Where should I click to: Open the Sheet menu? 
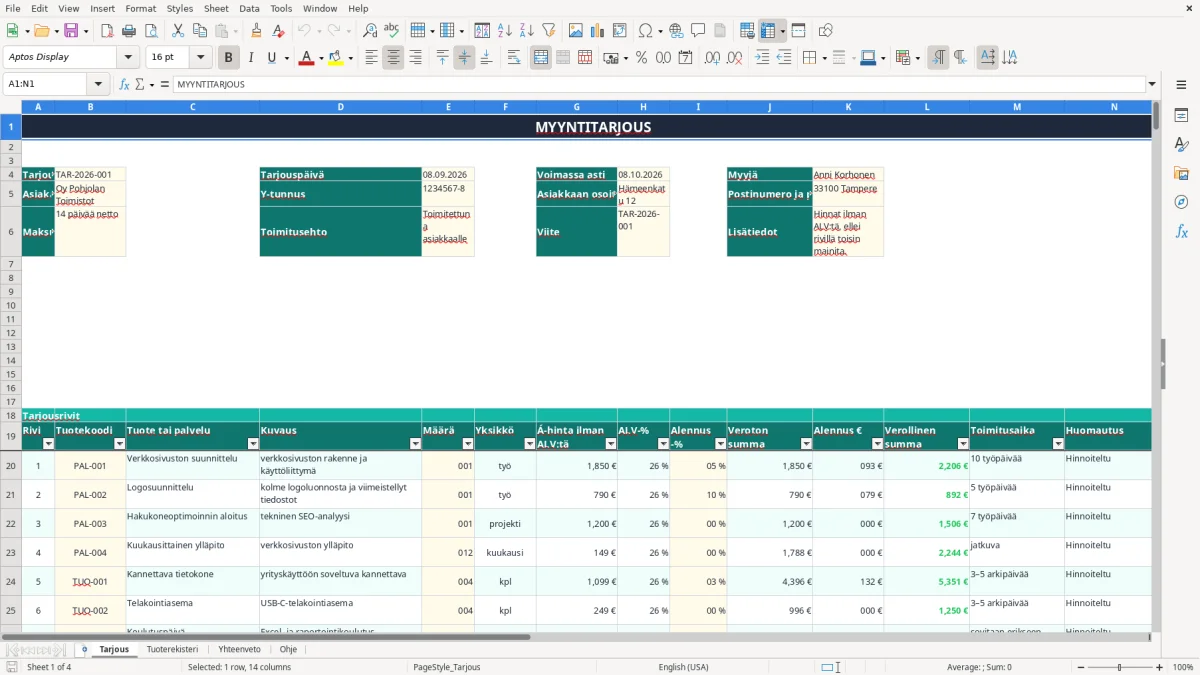point(216,8)
